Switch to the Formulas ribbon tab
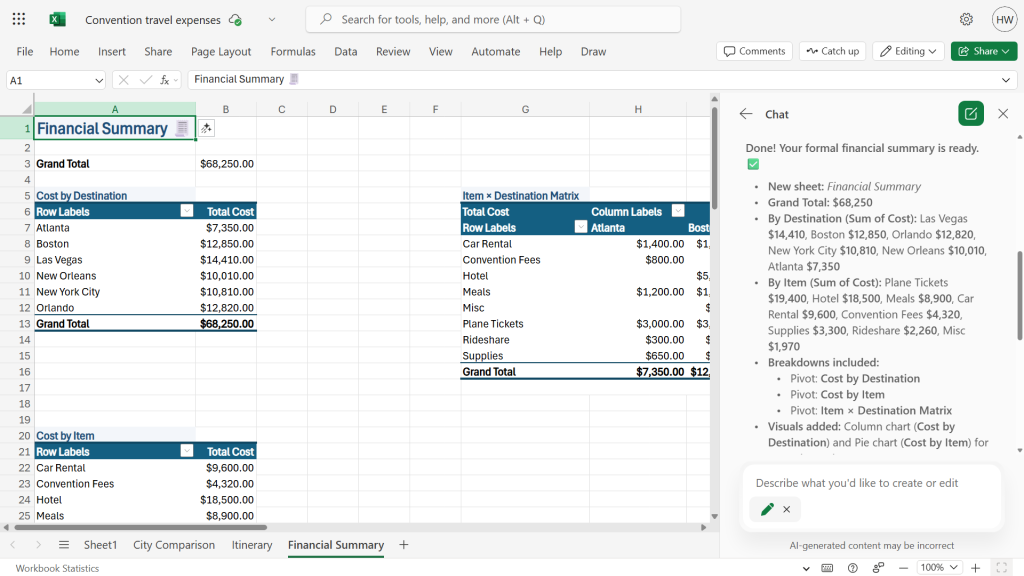The image size is (1024, 576). [293, 51]
